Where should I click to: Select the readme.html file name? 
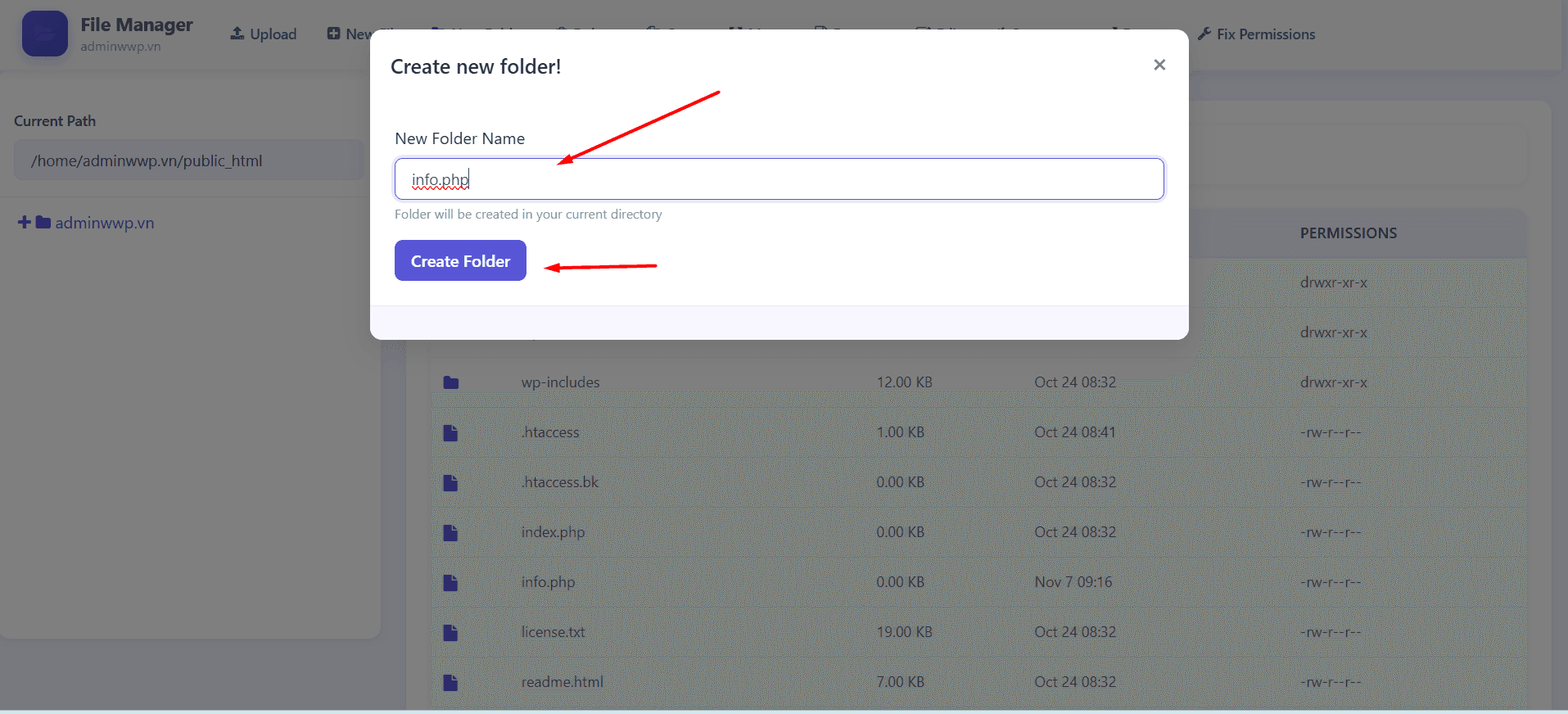pyautogui.click(x=562, y=682)
